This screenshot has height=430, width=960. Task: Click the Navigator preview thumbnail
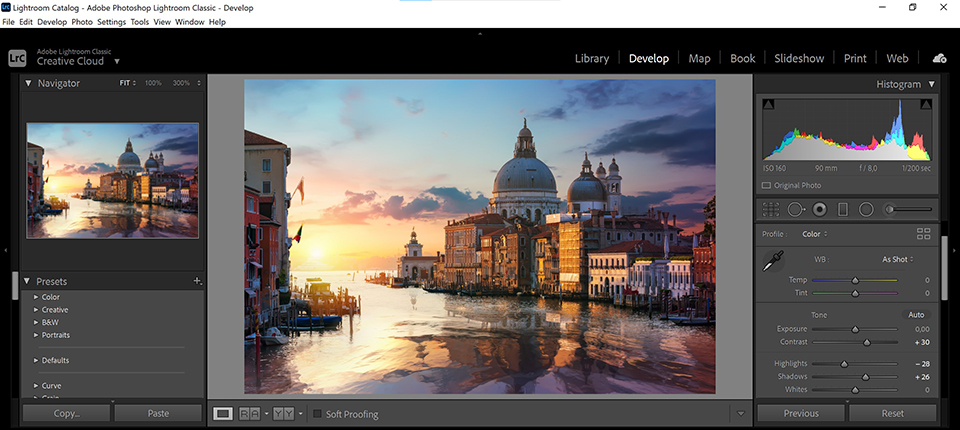pyautogui.click(x=113, y=180)
